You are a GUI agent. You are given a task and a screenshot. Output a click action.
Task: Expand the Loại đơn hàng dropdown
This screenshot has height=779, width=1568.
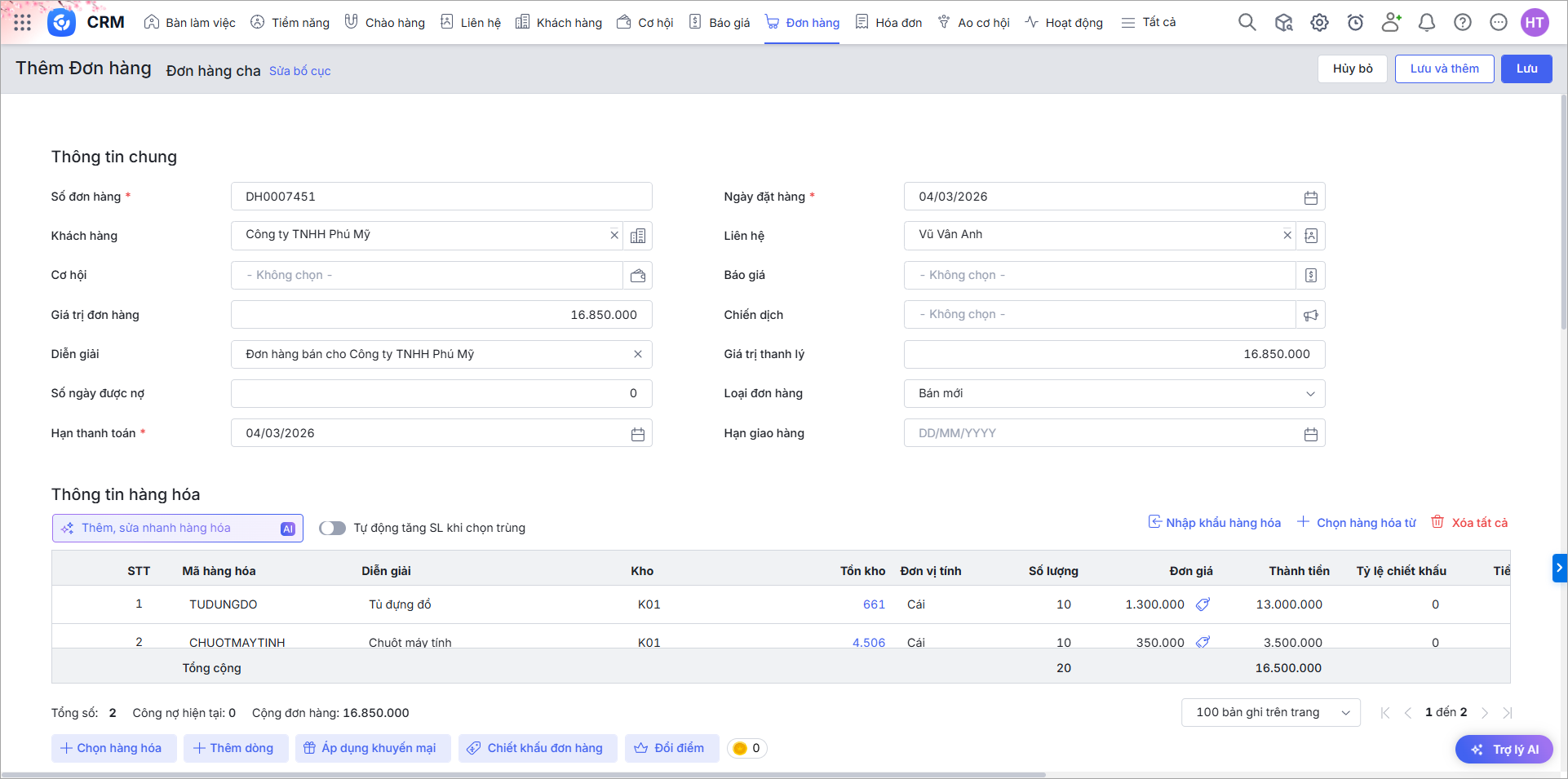tap(1310, 394)
